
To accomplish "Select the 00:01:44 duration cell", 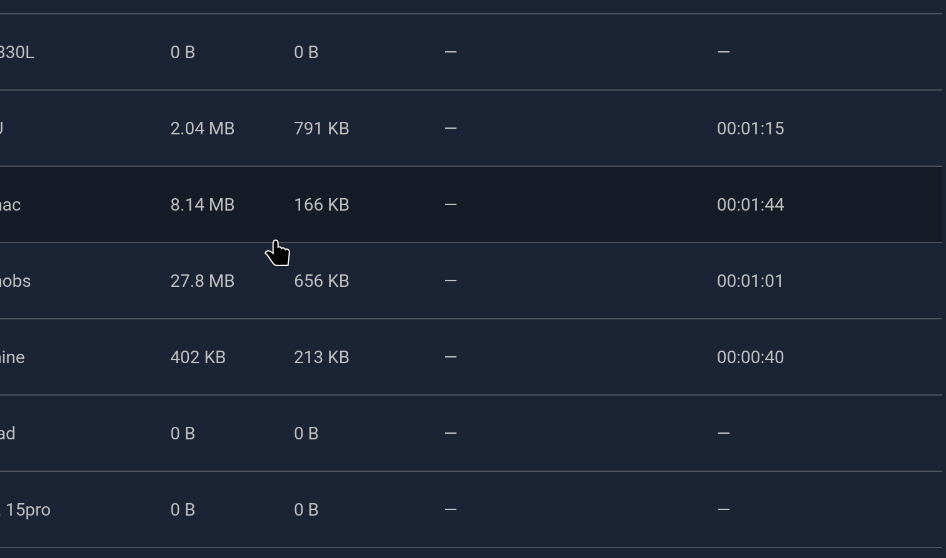I will click(750, 205).
